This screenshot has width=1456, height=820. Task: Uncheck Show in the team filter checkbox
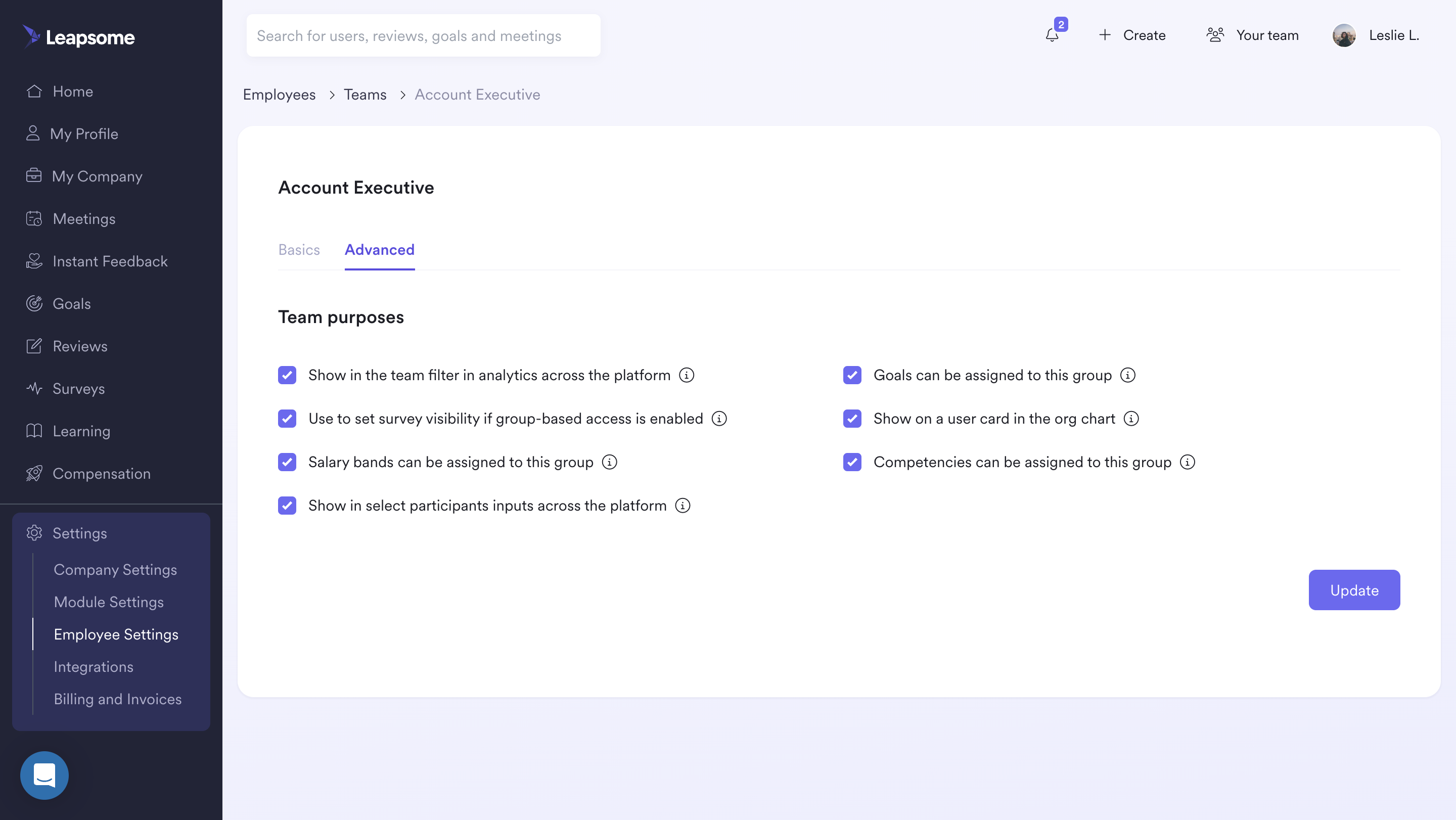coord(287,375)
